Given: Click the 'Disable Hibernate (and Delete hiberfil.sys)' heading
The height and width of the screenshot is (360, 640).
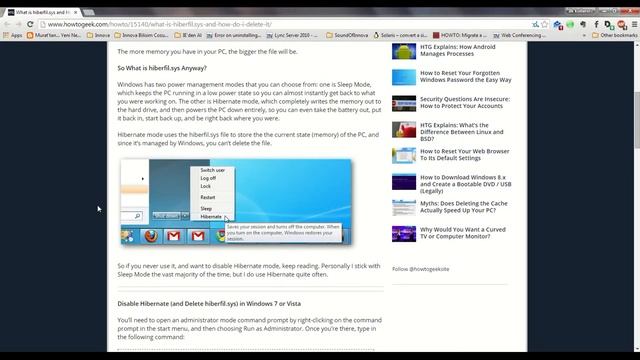Looking at the screenshot, I should click(209, 304).
